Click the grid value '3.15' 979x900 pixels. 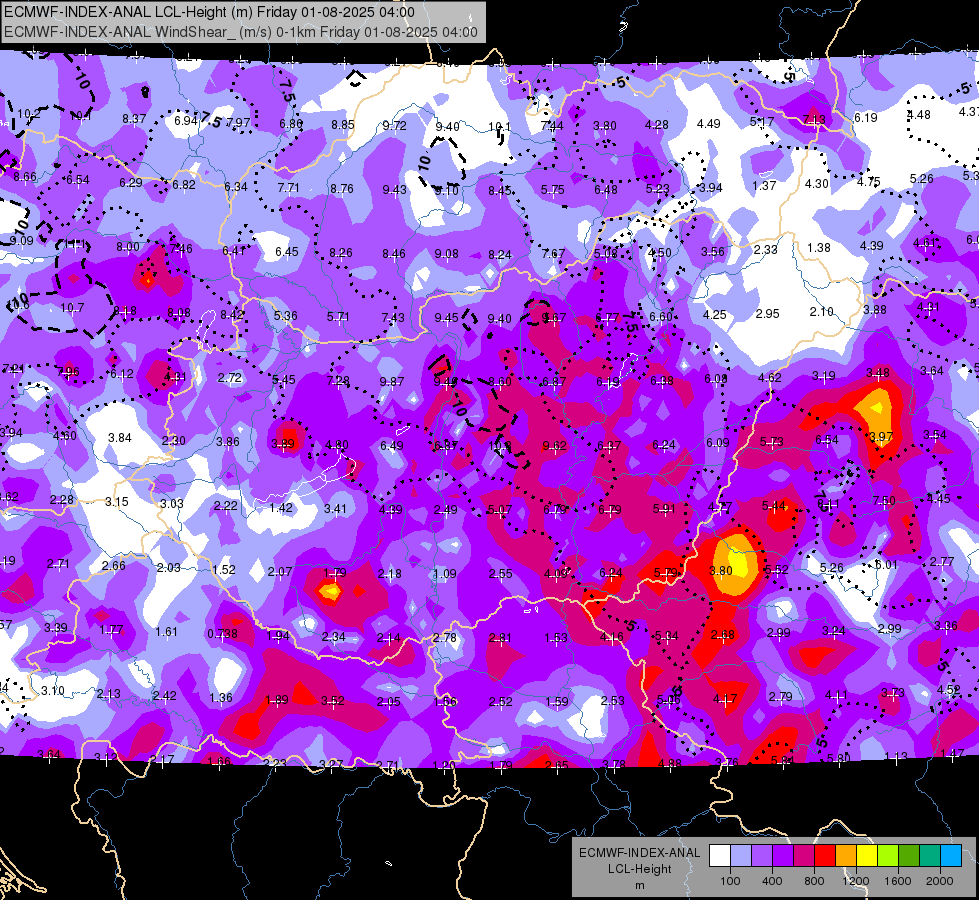(117, 502)
